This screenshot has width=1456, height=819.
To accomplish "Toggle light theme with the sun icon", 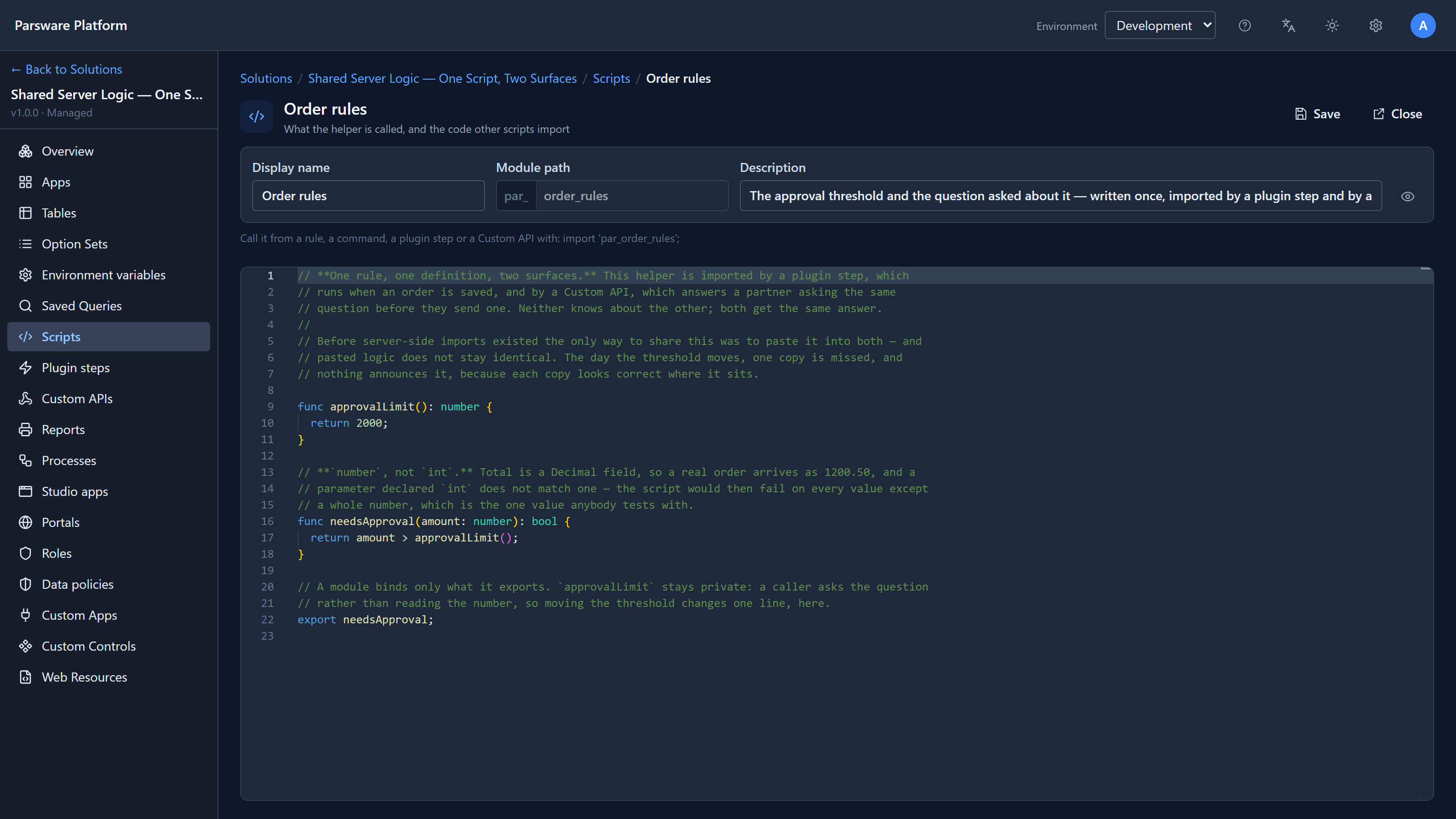I will [1332, 25].
